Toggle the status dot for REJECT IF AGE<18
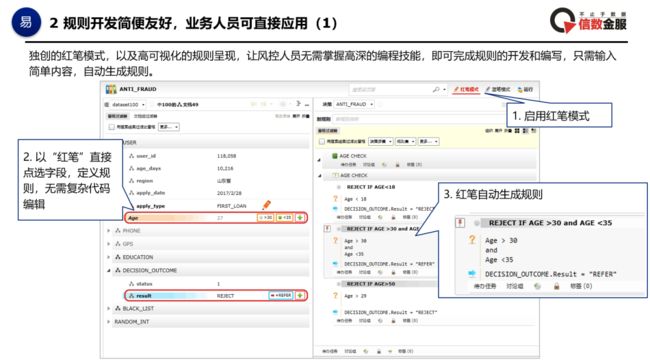The image size is (650, 364). click(339, 187)
